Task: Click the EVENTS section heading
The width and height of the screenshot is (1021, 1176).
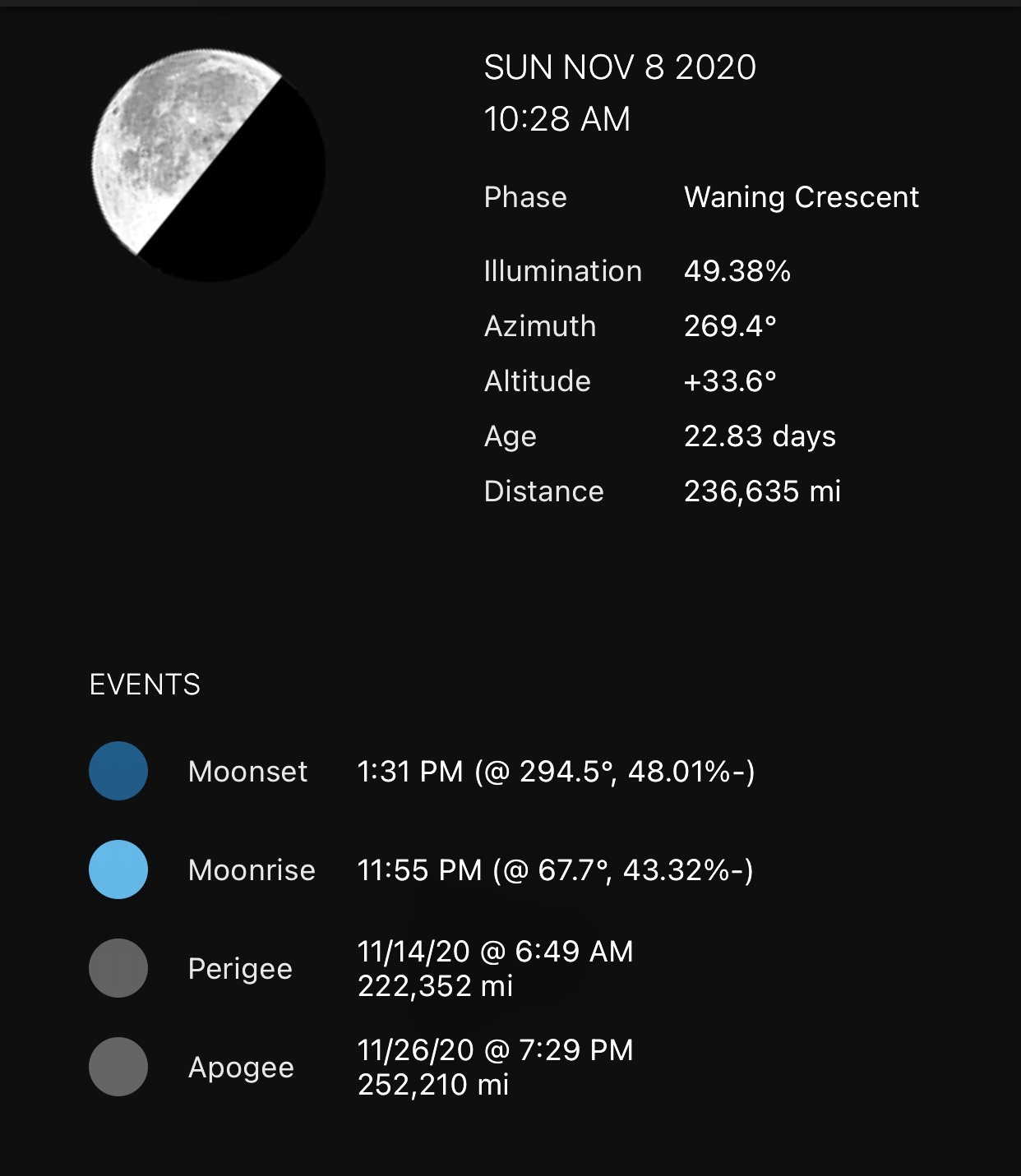Action: click(x=145, y=685)
